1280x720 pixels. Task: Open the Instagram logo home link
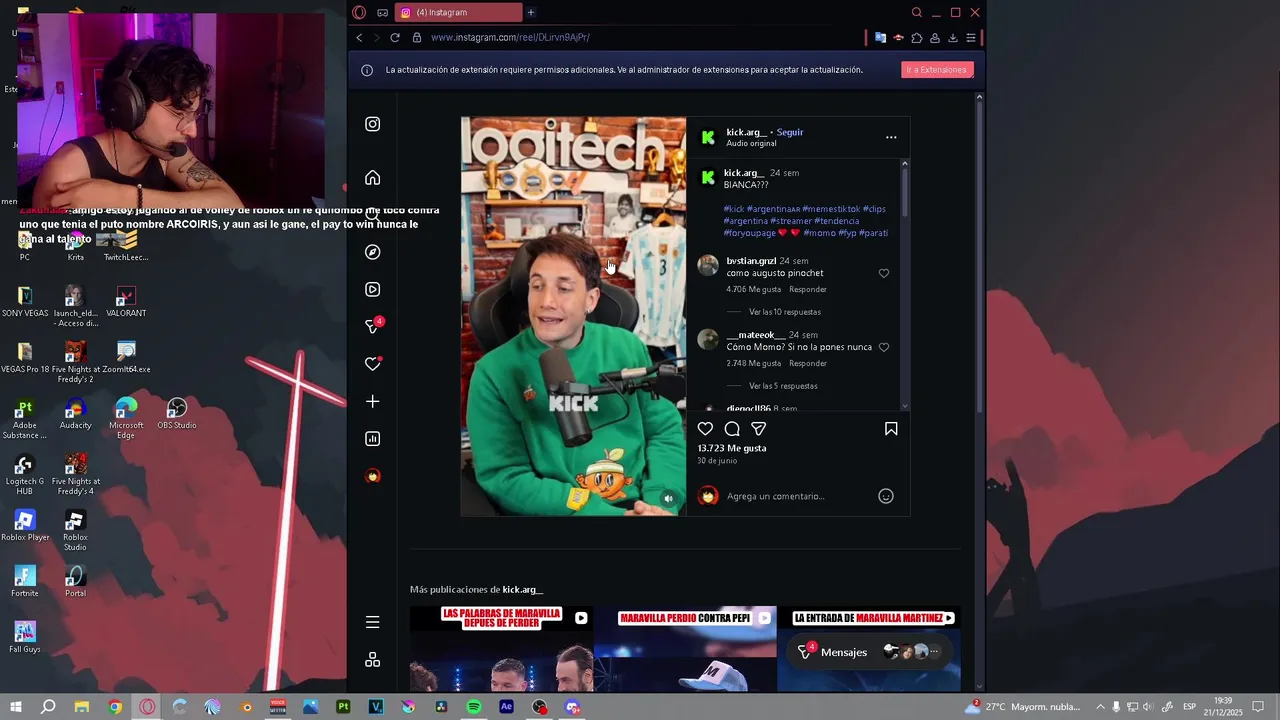pos(372,124)
